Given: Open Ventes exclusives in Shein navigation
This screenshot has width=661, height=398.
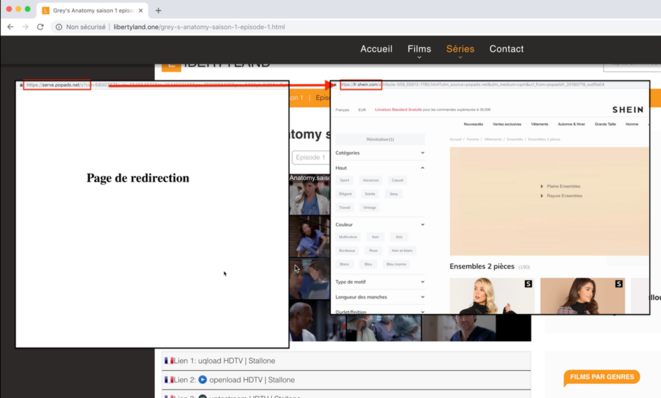Looking at the screenshot, I should pos(507,124).
